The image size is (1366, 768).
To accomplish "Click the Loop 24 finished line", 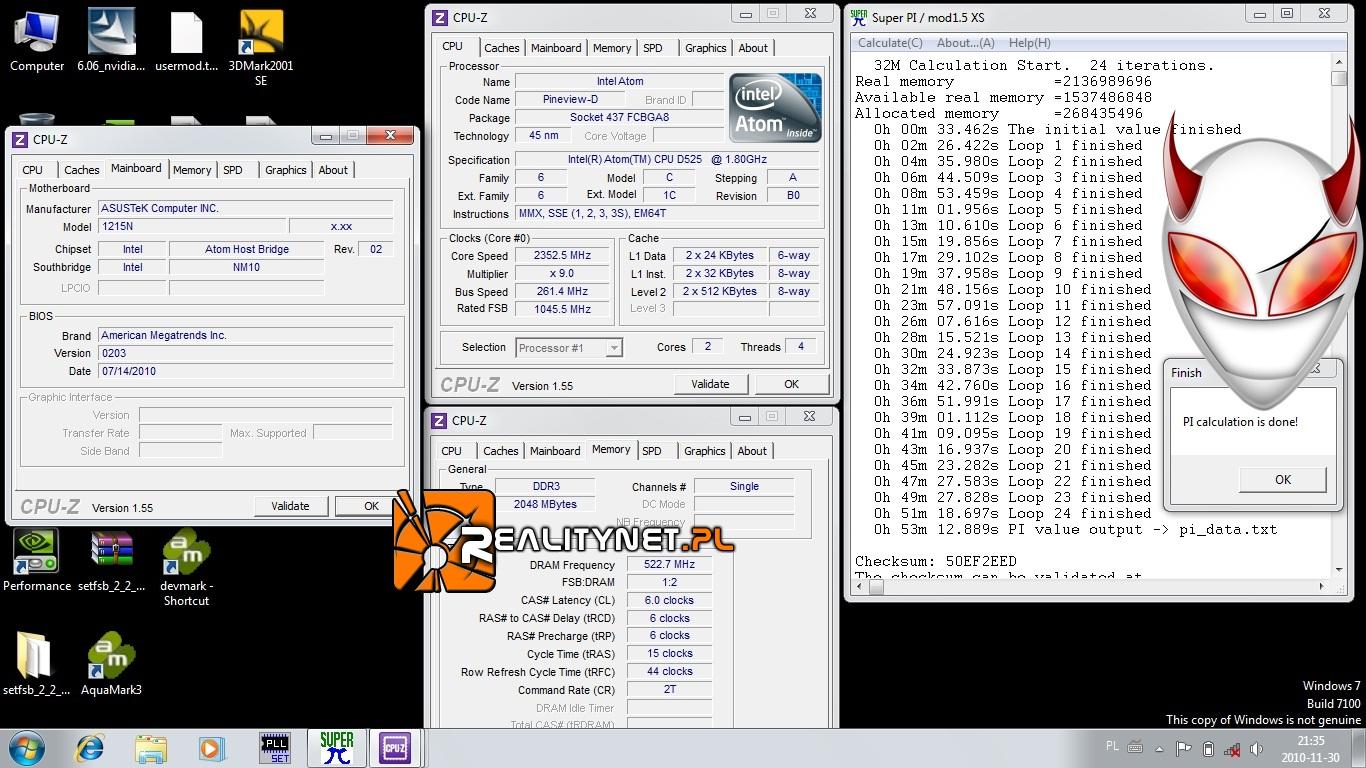I will tap(1012, 514).
